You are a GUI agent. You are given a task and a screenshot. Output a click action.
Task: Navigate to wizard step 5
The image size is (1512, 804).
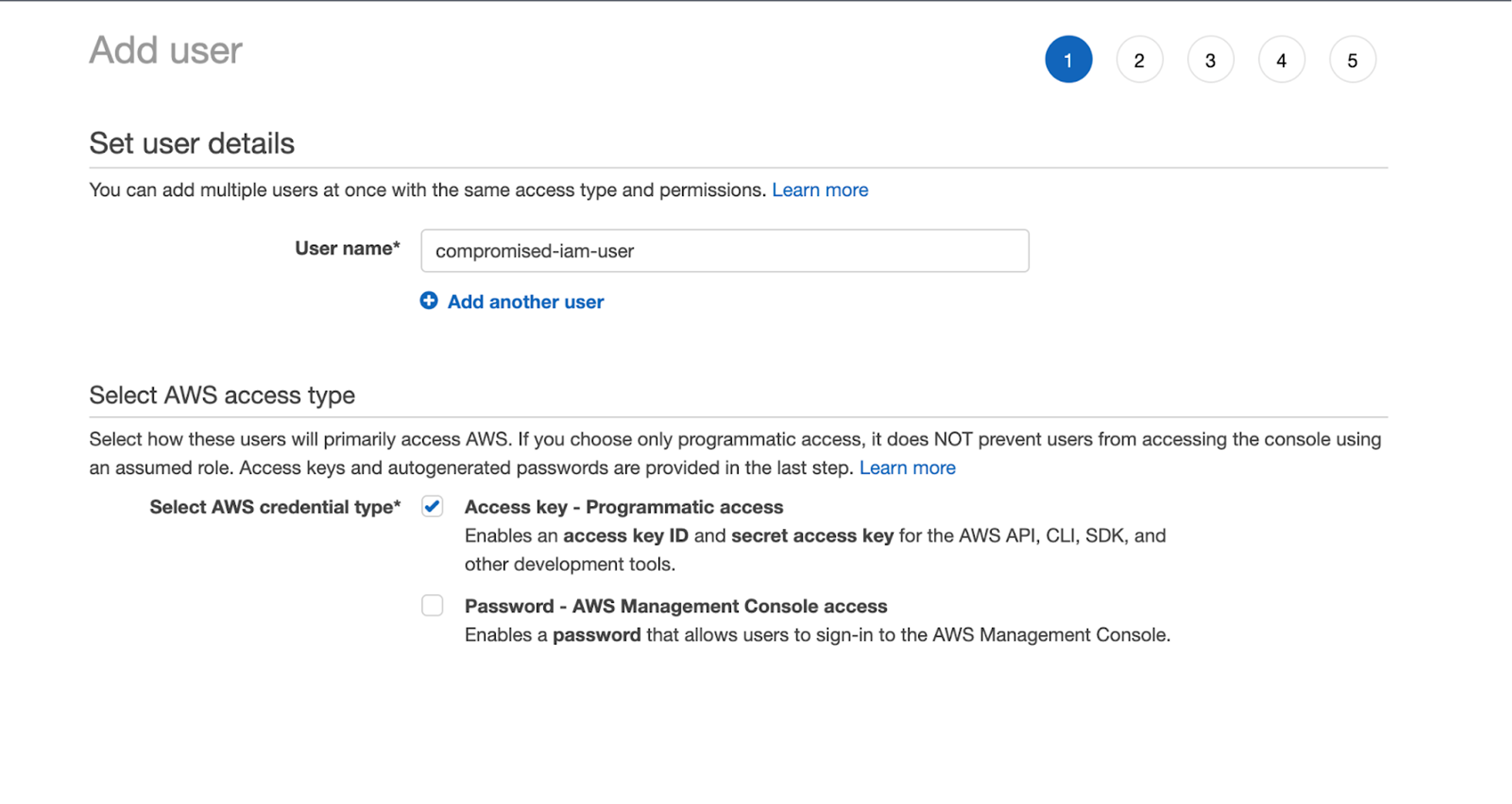coord(1352,60)
